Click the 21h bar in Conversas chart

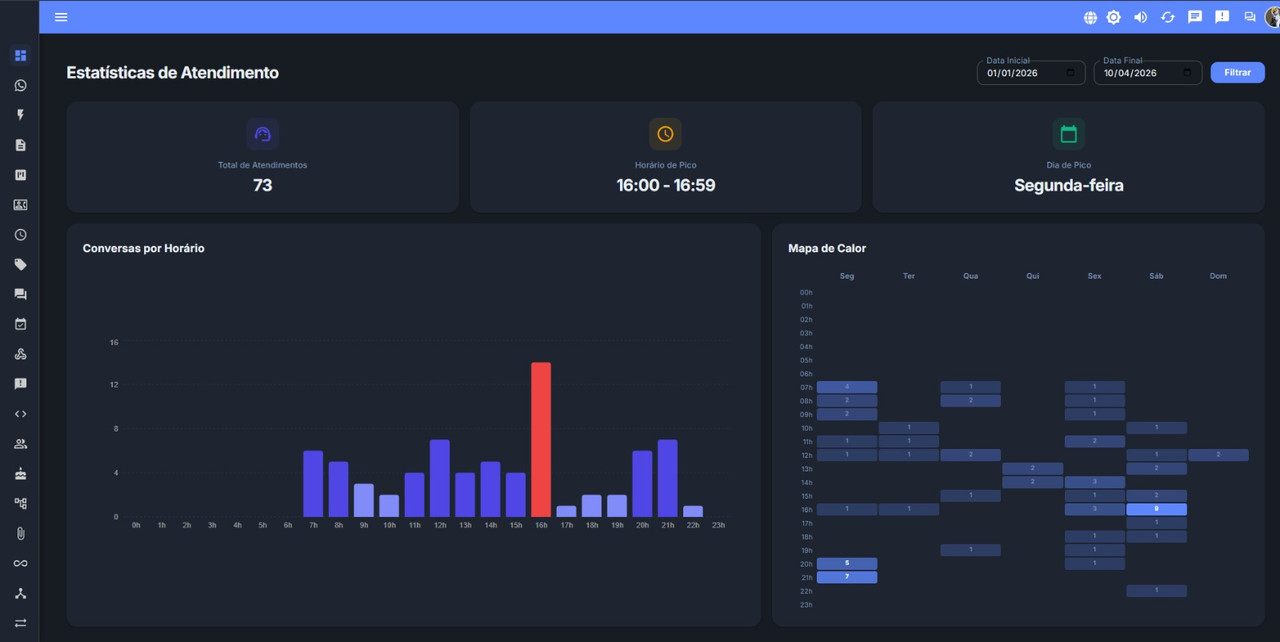tap(668, 478)
